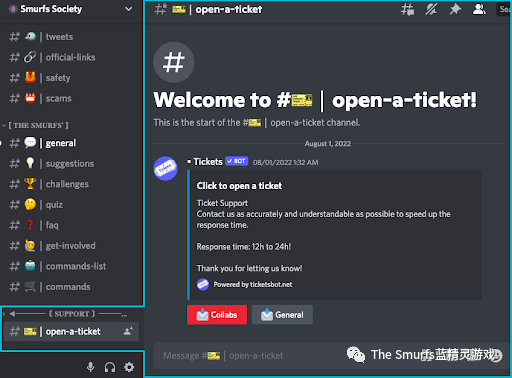
Task: Select open-a-ticket in the channel list
Action: pos(71,331)
